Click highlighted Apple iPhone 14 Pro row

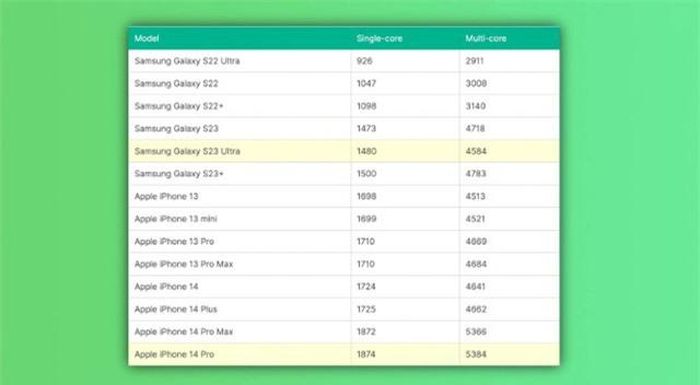click(344, 354)
